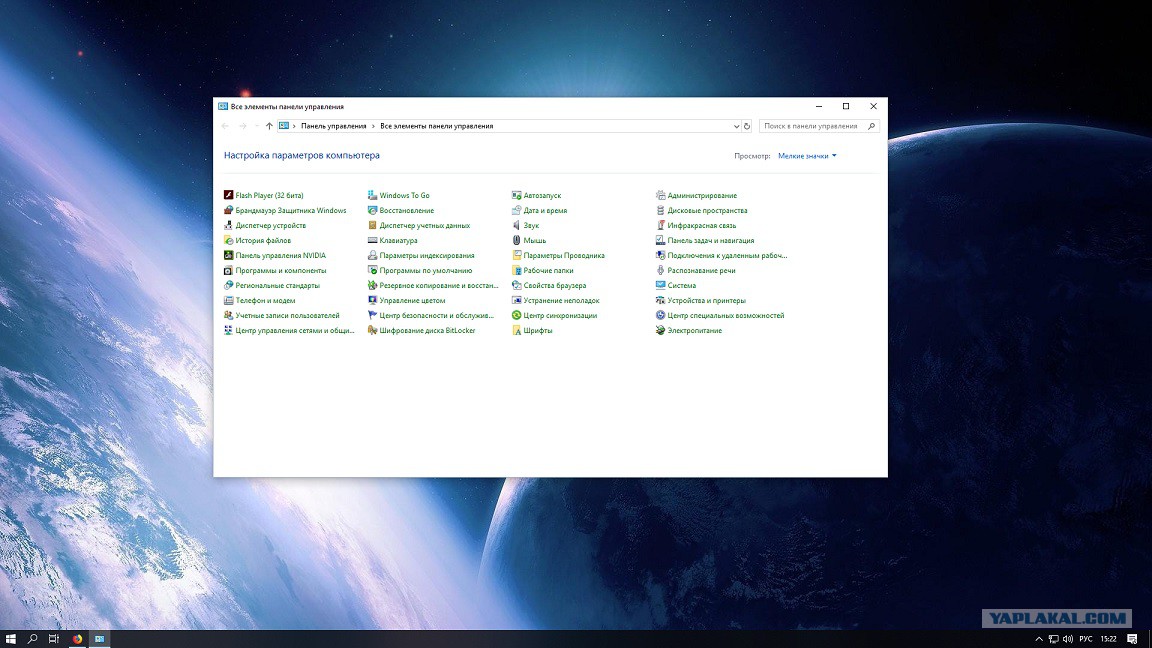1152x648 pixels.
Task: Open taskbar search magnifier
Action: [x=32, y=639]
